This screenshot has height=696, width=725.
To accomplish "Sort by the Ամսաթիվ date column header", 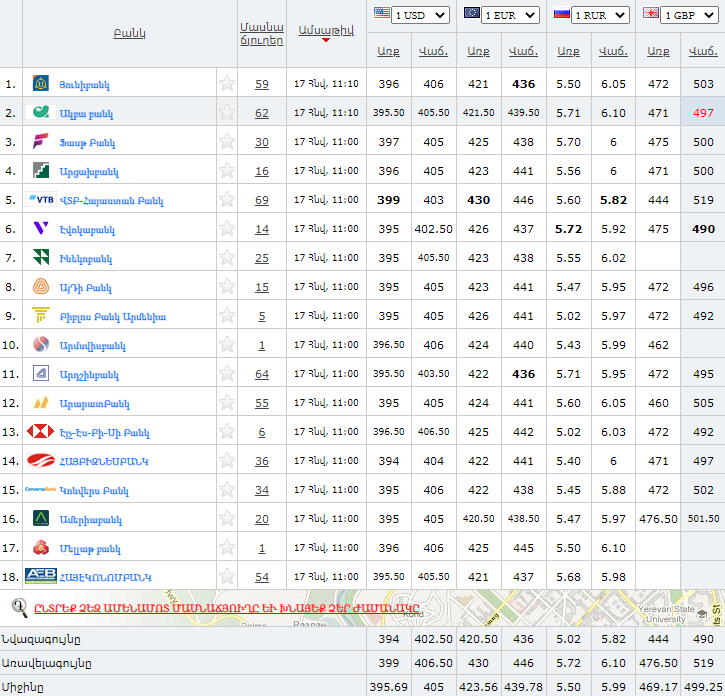I will pos(326,31).
